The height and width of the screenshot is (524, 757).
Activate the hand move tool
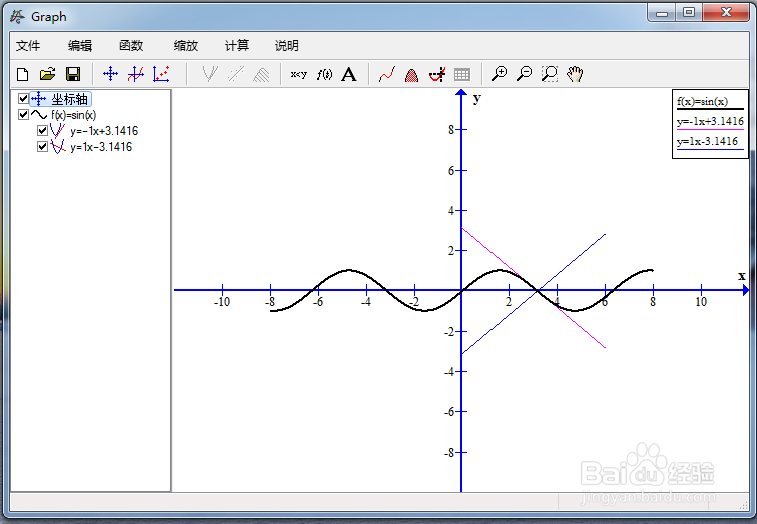pos(575,74)
